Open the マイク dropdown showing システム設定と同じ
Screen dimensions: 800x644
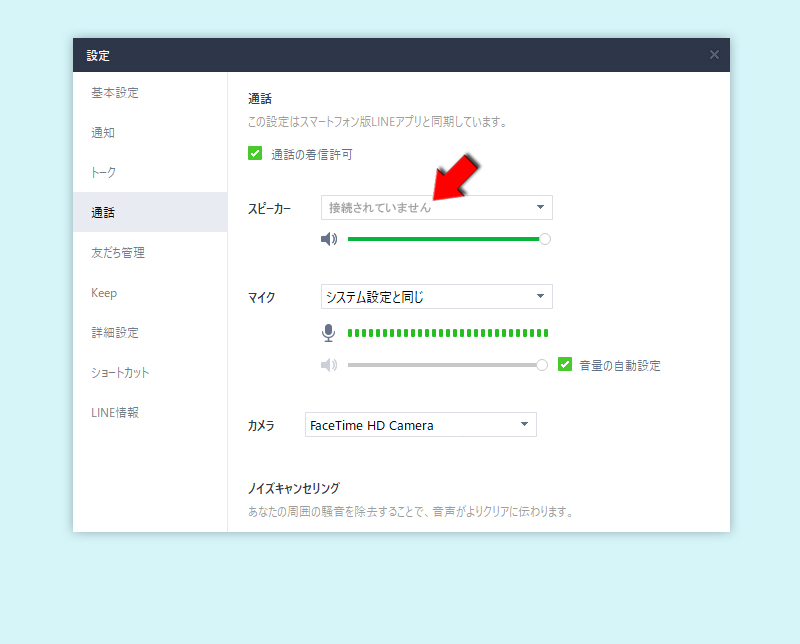point(436,296)
